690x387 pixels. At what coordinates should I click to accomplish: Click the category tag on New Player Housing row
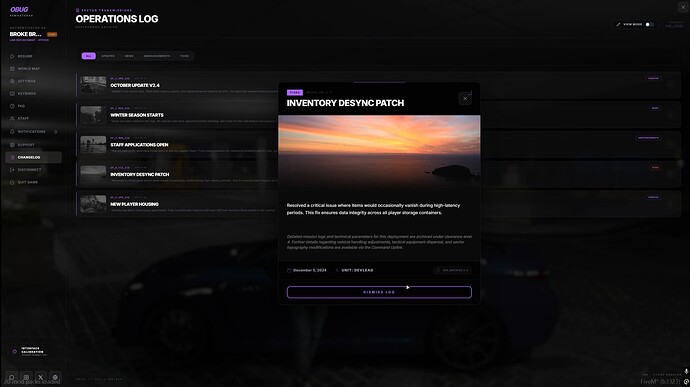click(653, 197)
